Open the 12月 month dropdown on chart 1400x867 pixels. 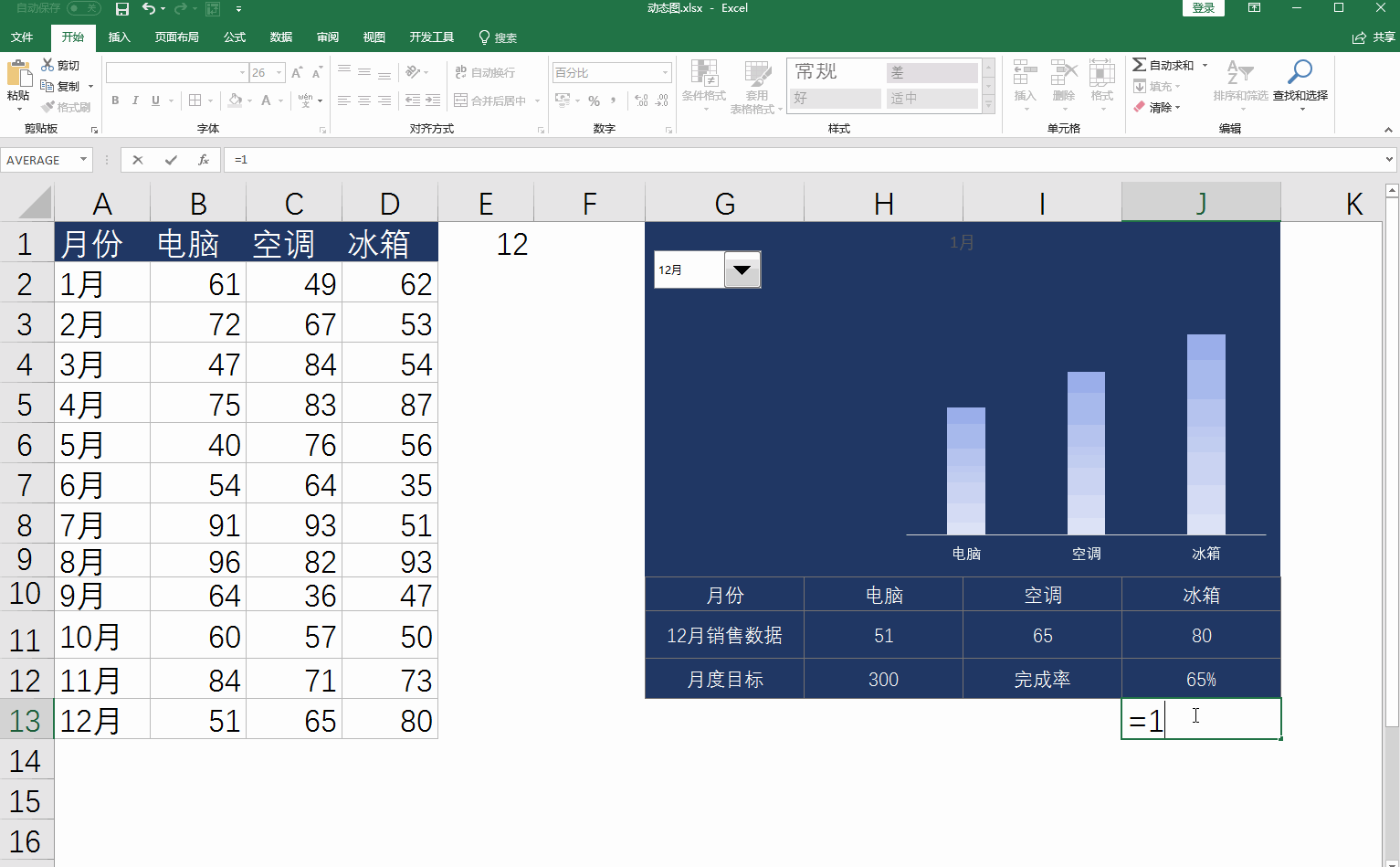[x=742, y=270]
